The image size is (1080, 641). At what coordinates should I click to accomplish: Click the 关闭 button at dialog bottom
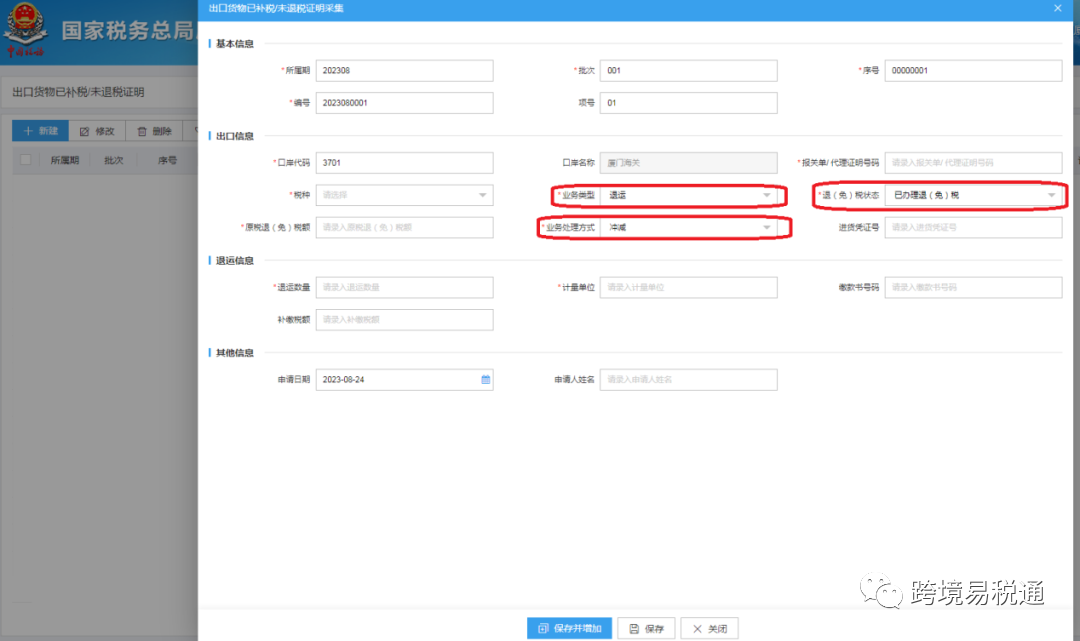709,628
